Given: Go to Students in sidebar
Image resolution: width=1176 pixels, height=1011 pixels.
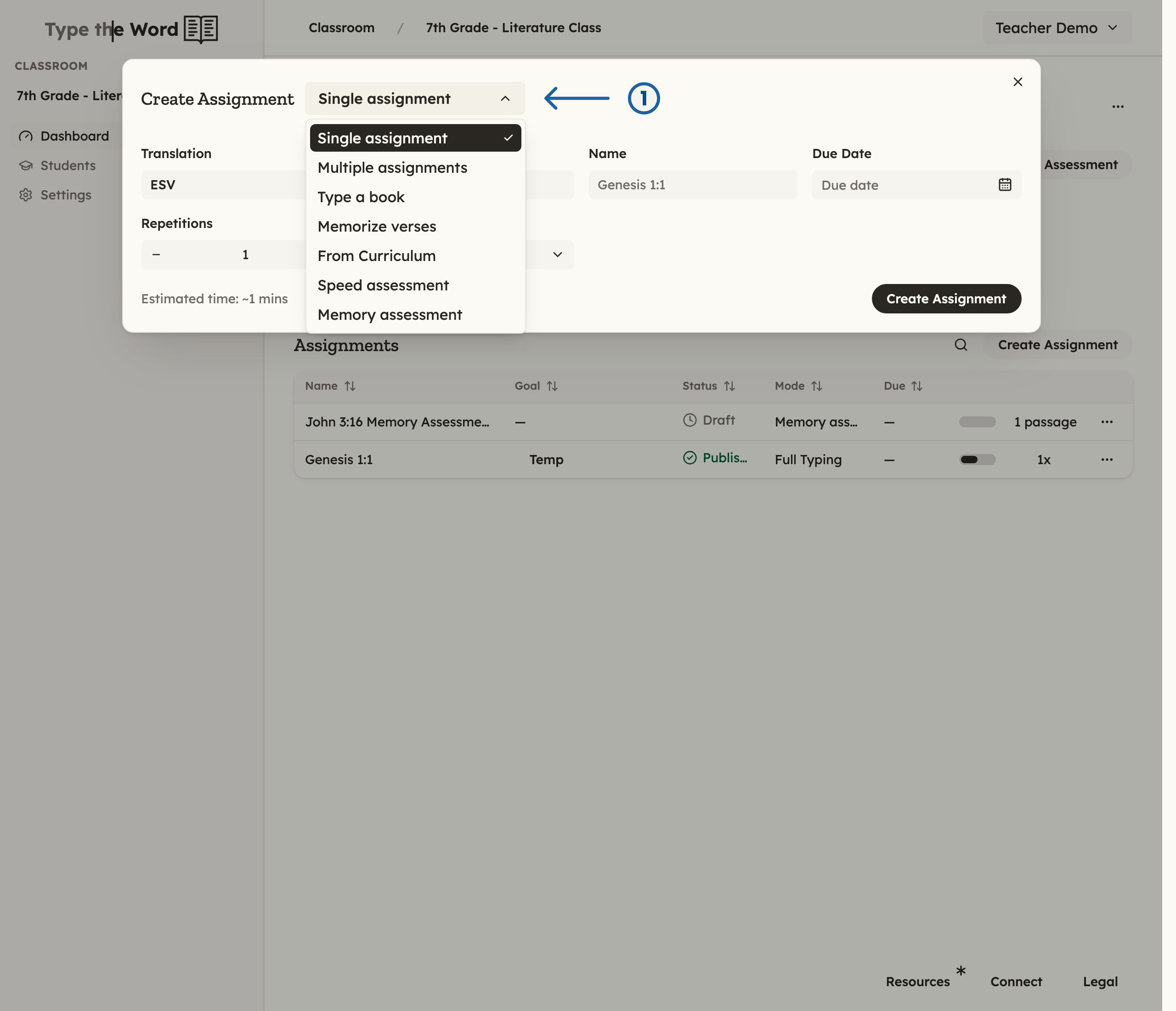Looking at the screenshot, I should click(67, 166).
